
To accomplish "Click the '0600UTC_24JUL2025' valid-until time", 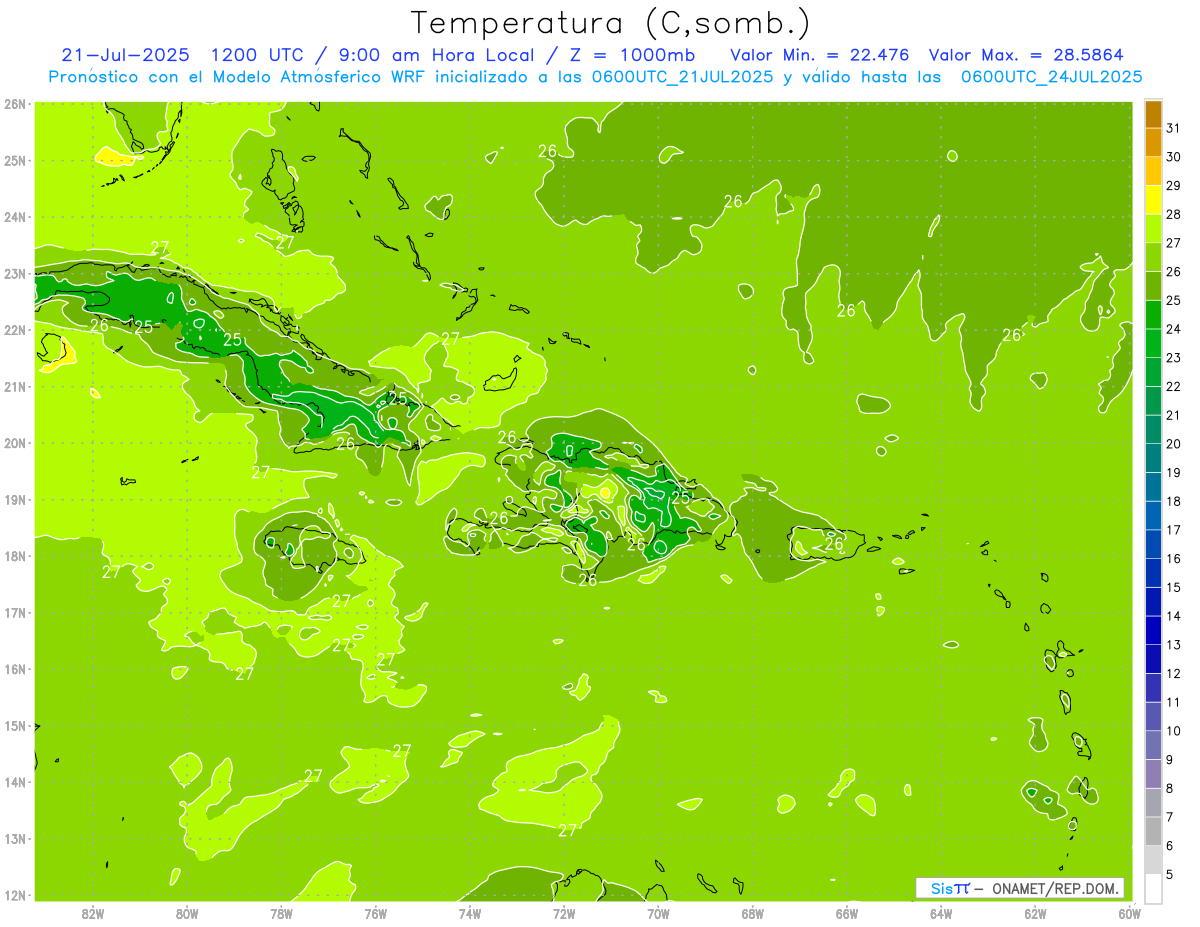I will (1051, 77).
